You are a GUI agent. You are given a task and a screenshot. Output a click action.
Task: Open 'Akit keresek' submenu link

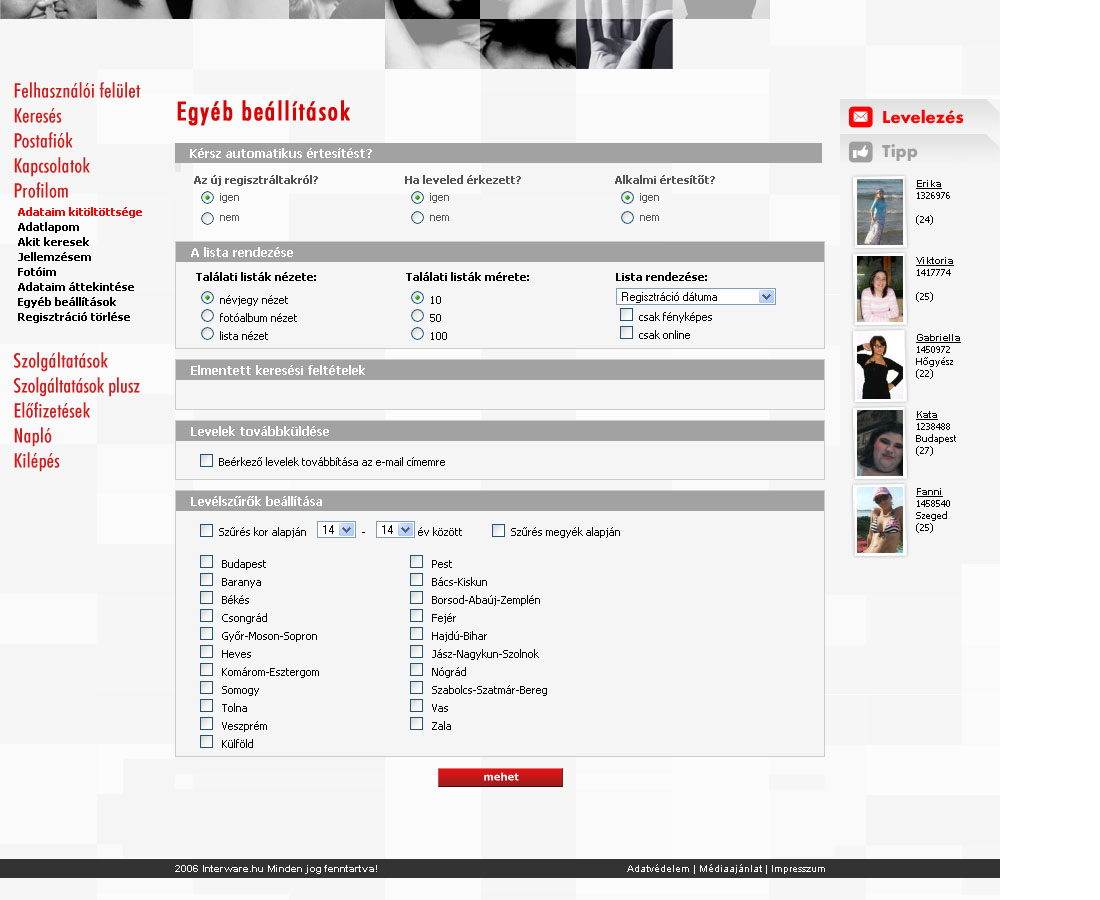click(53, 242)
